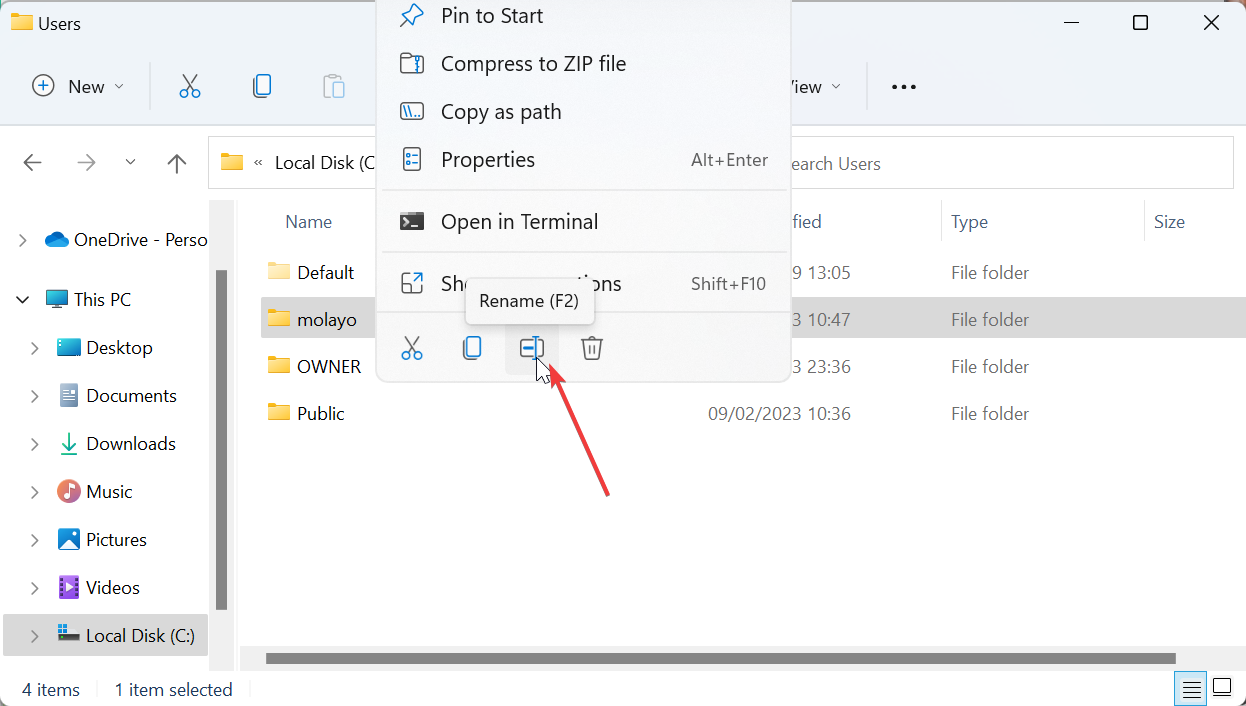The image size is (1246, 706).
Task: Click the Share icon in the context menu
Action: coord(412,283)
